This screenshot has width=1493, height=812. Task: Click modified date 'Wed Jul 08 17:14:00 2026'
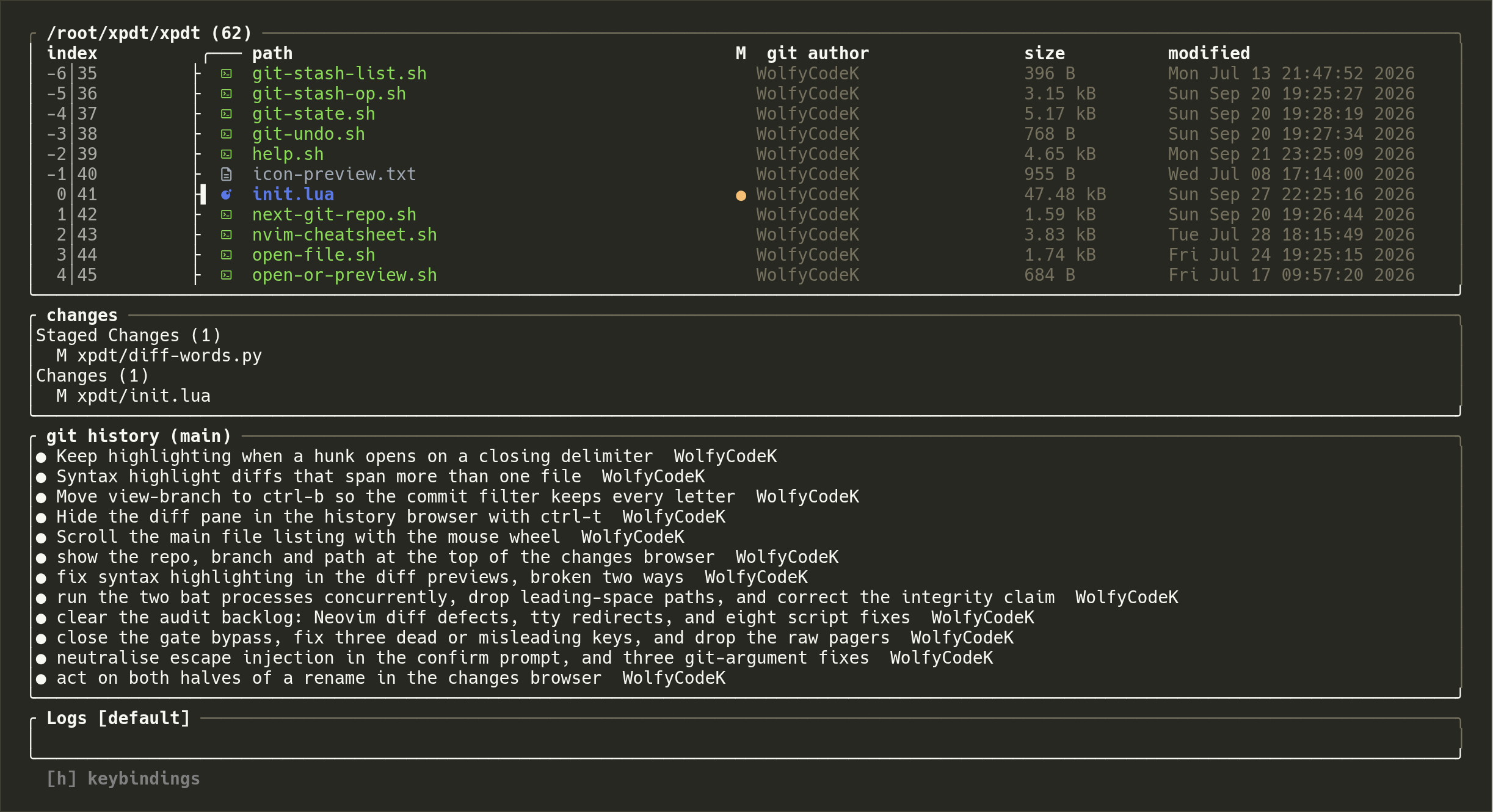[x=1291, y=175]
